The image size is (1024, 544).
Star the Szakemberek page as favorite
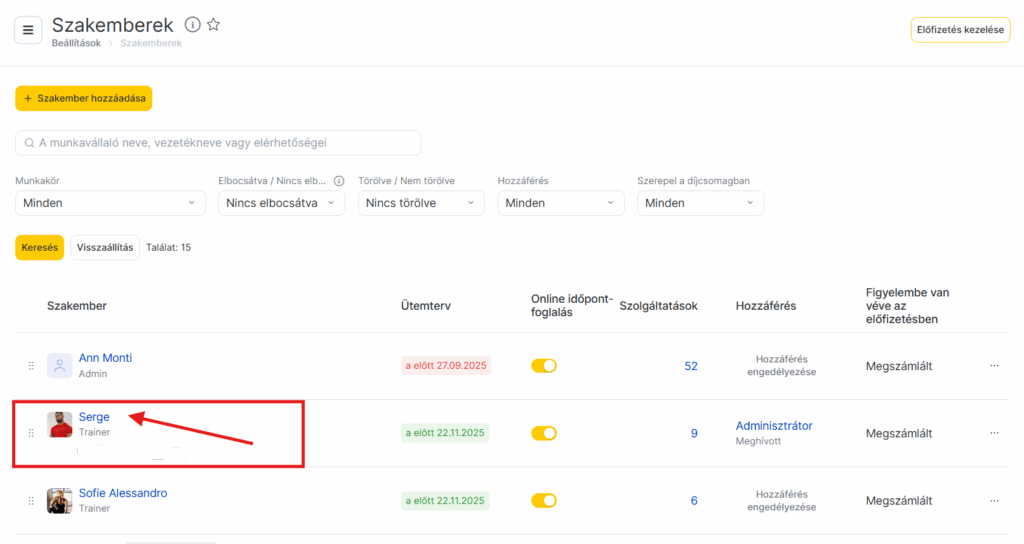(213, 25)
